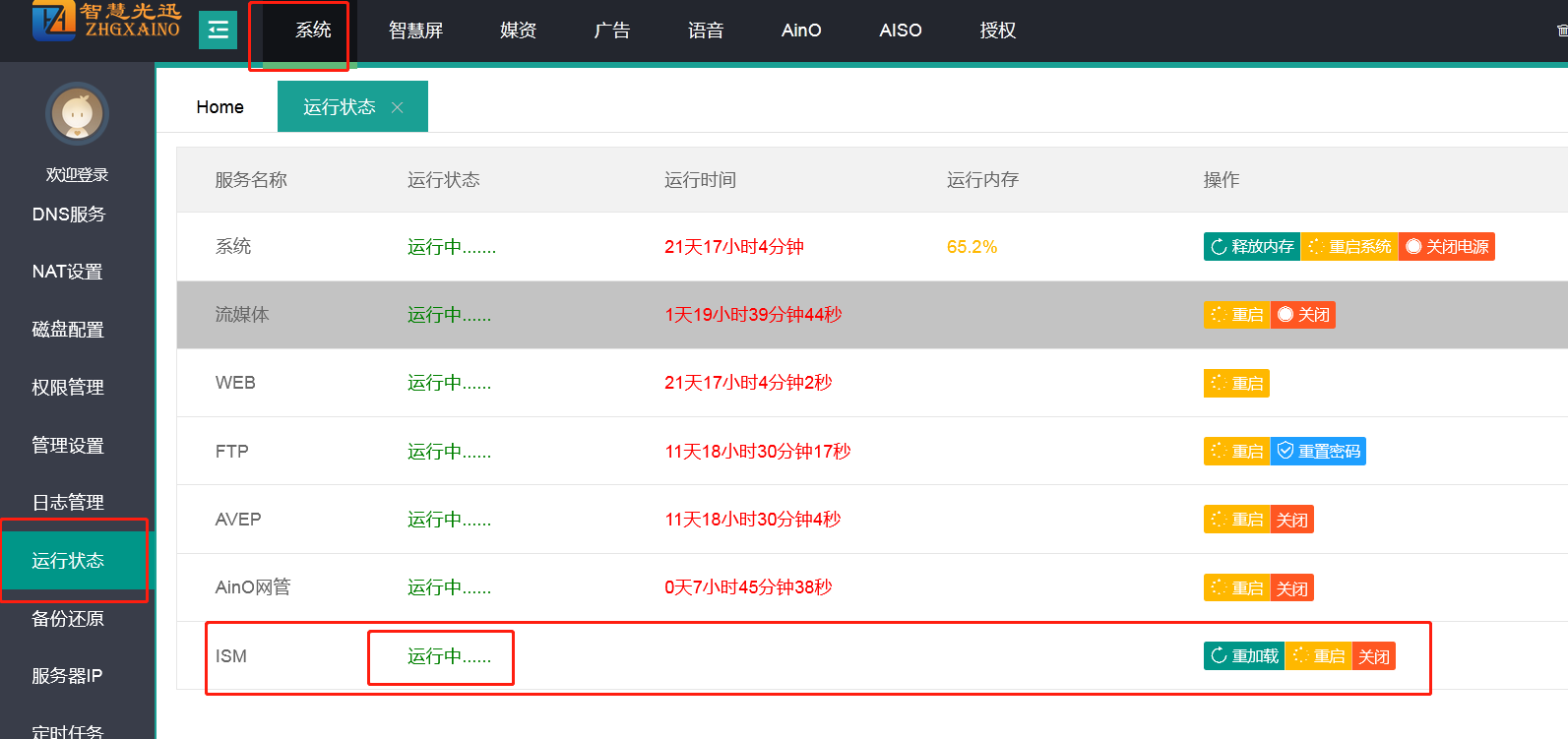The image size is (1568, 739).
Task: Restart the 流媒体 service
Action: coord(1236,314)
